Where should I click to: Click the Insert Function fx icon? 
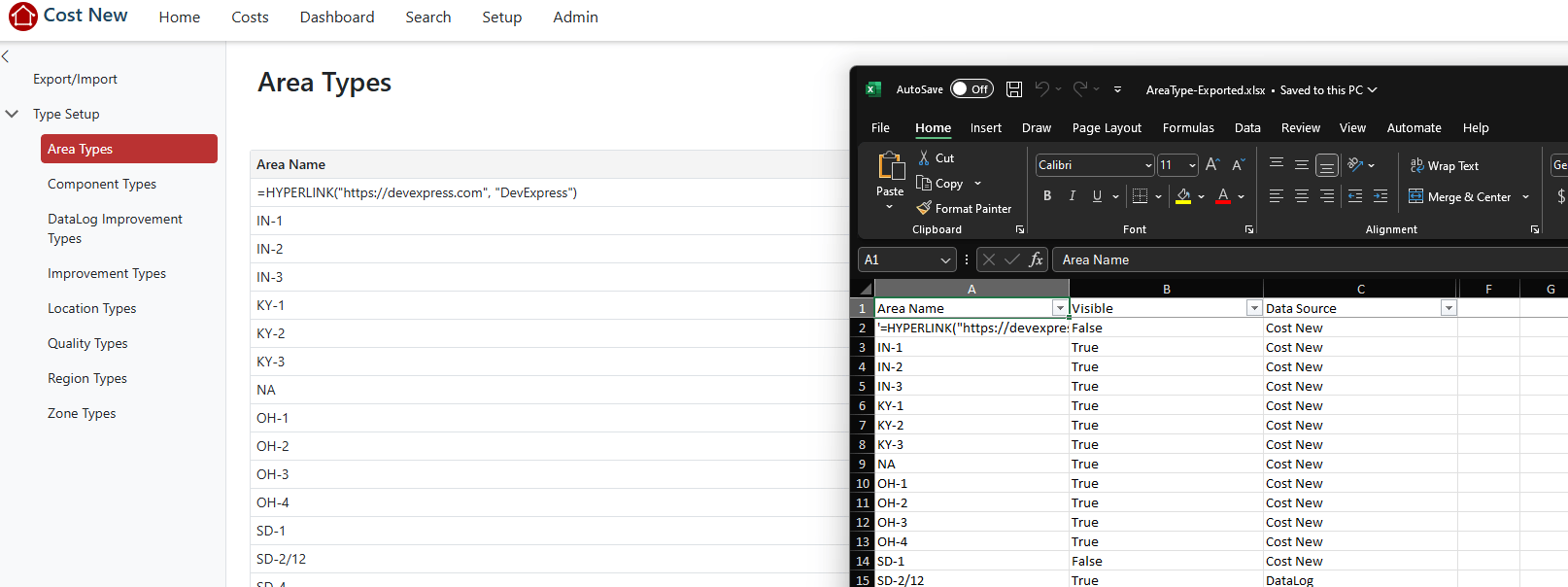point(1036,259)
